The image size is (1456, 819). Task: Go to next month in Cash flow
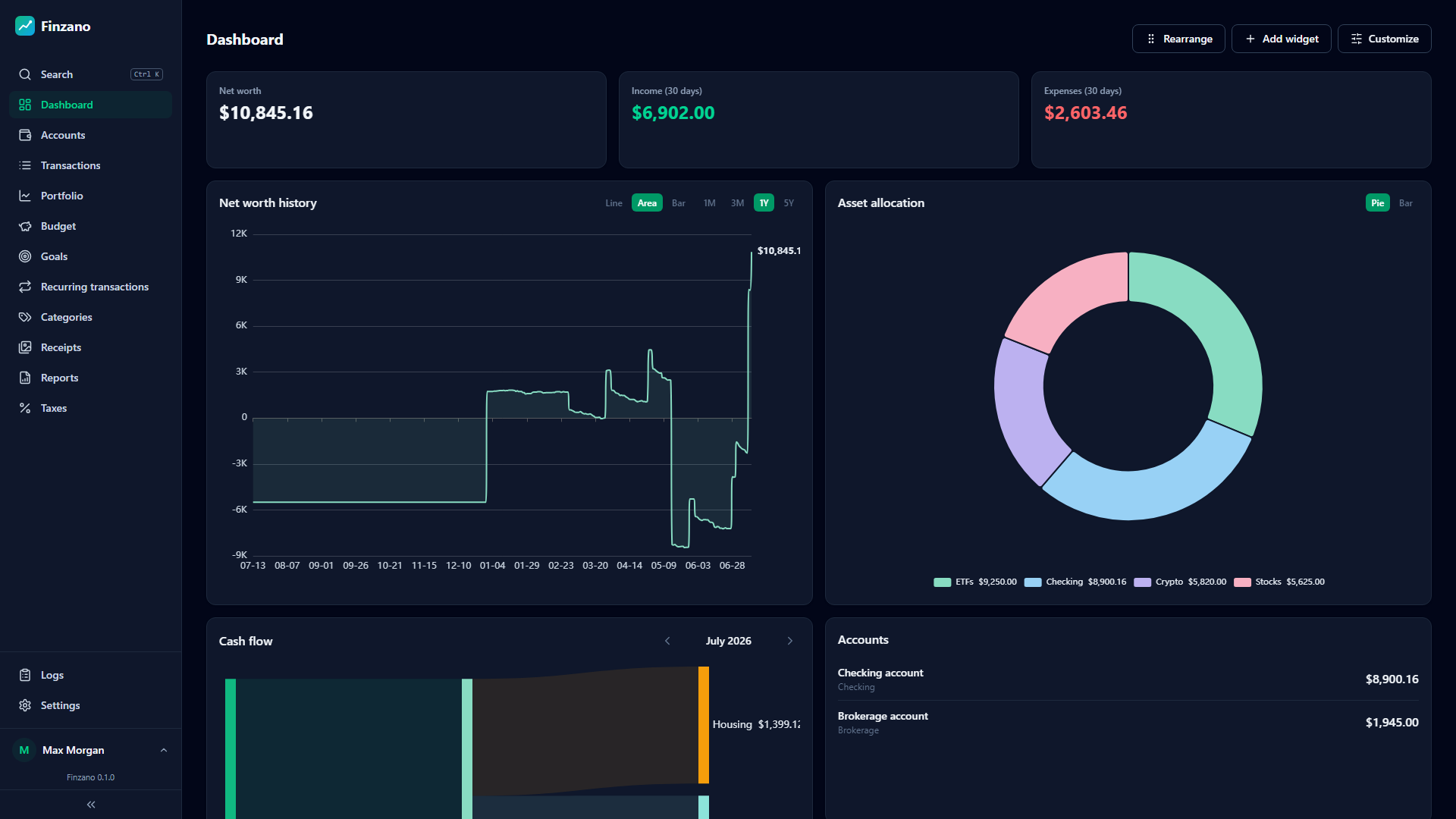pyautogui.click(x=790, y=641)
